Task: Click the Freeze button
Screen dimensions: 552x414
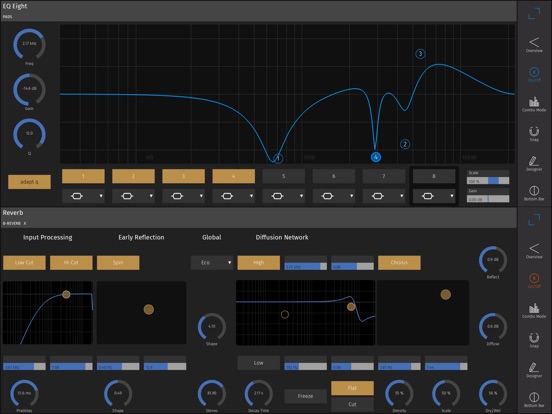Action: pyautogui.click(x=305, y=396)
